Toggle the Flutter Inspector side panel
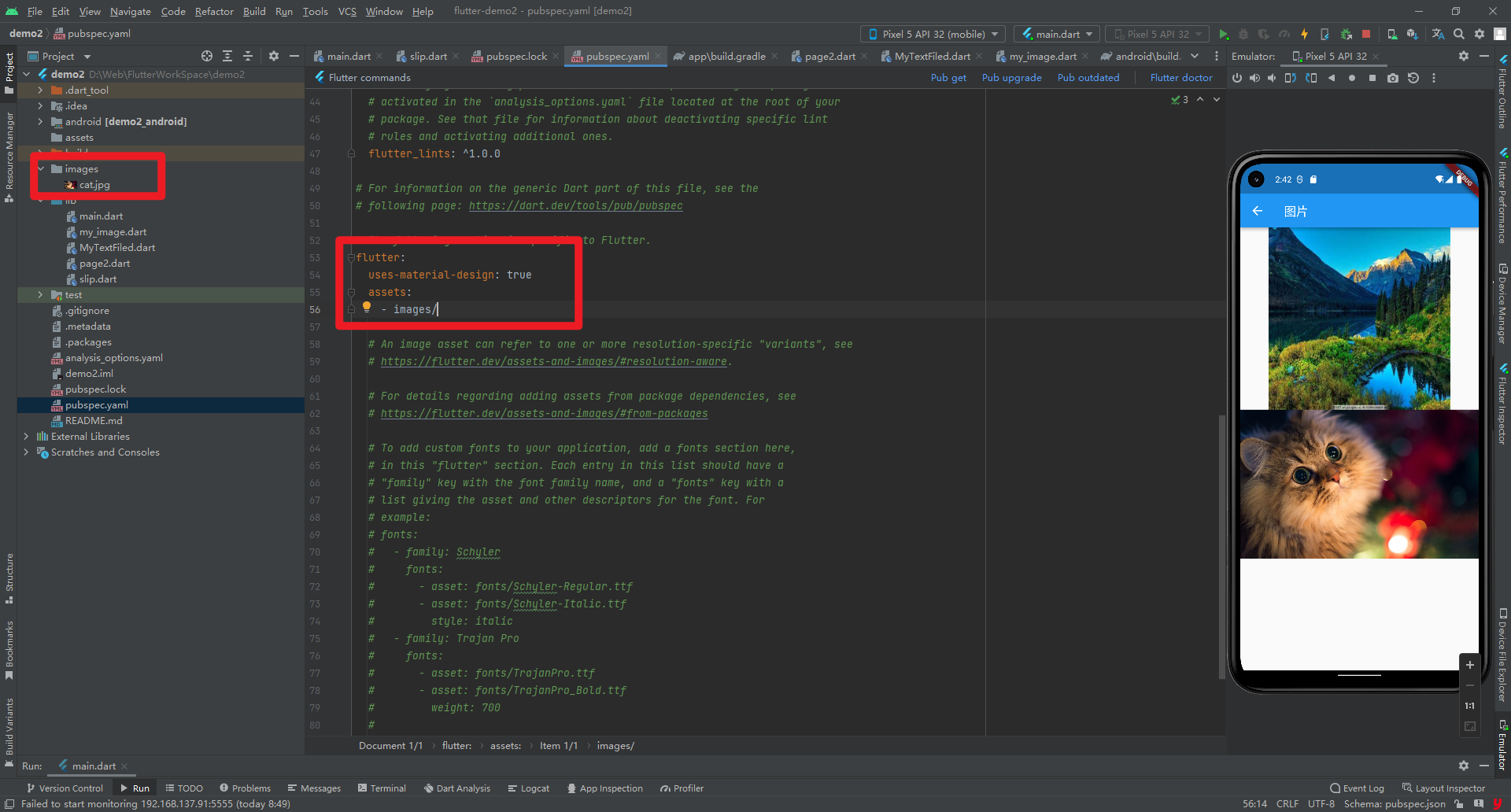1511x812 pixels. click(1502, 404)
